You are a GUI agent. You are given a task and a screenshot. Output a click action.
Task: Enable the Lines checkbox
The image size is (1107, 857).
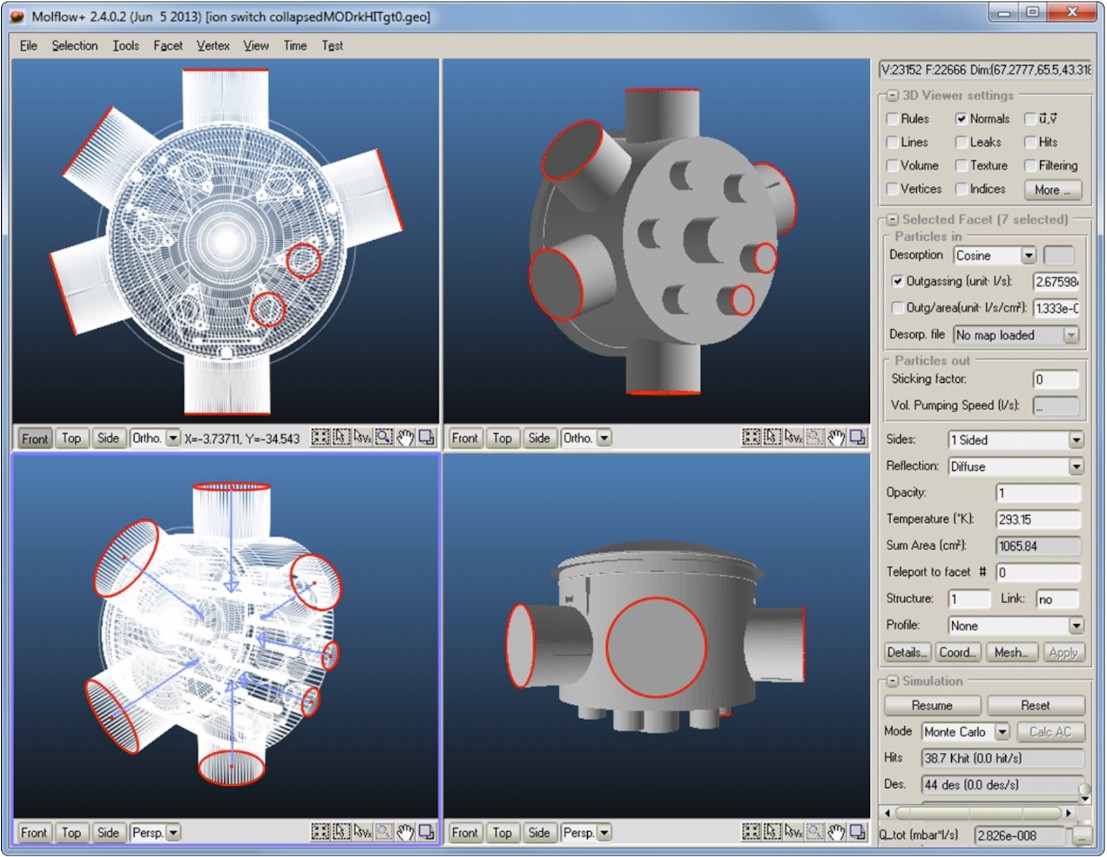pos(893,142)
